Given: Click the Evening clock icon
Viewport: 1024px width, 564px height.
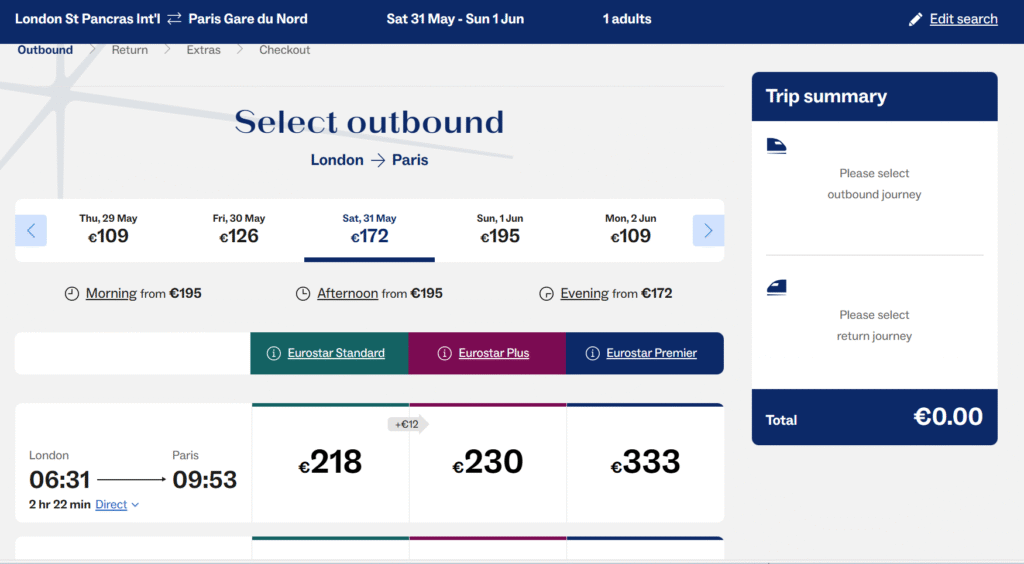Looking at the screenshot, I should click(x=546, y=294).
